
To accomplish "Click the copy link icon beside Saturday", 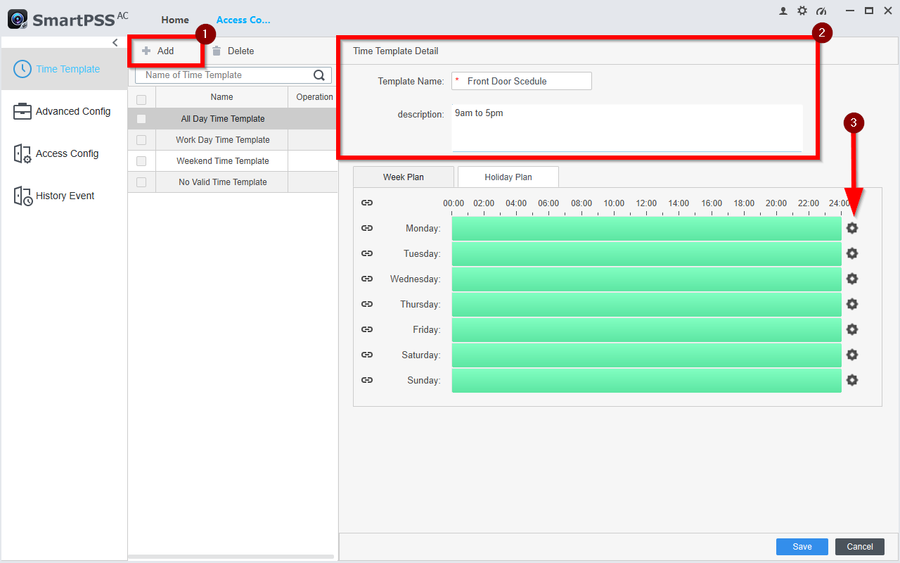I will pos(367,355).
